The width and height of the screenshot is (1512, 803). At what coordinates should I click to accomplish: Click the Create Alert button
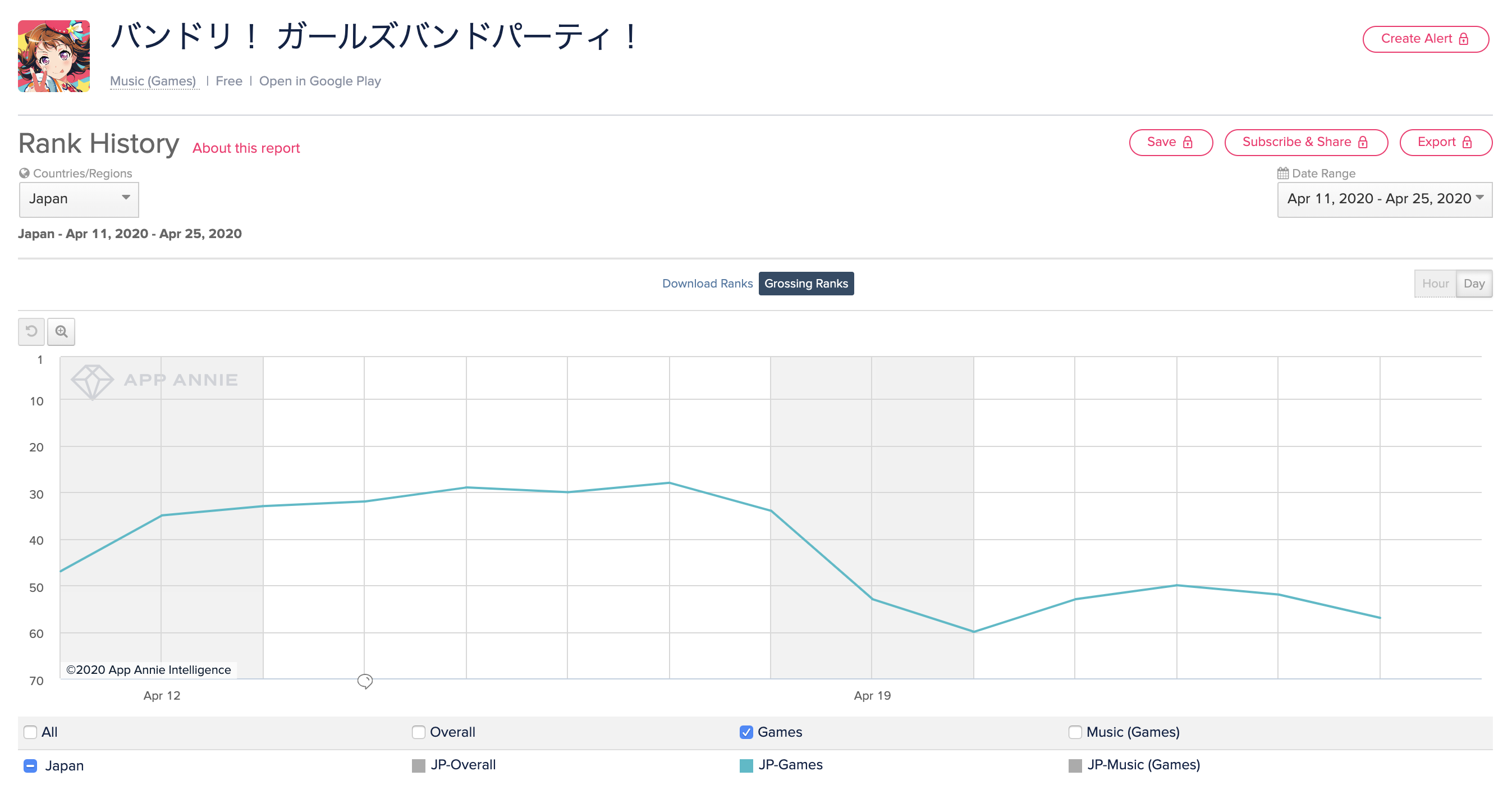[1425, 39]
